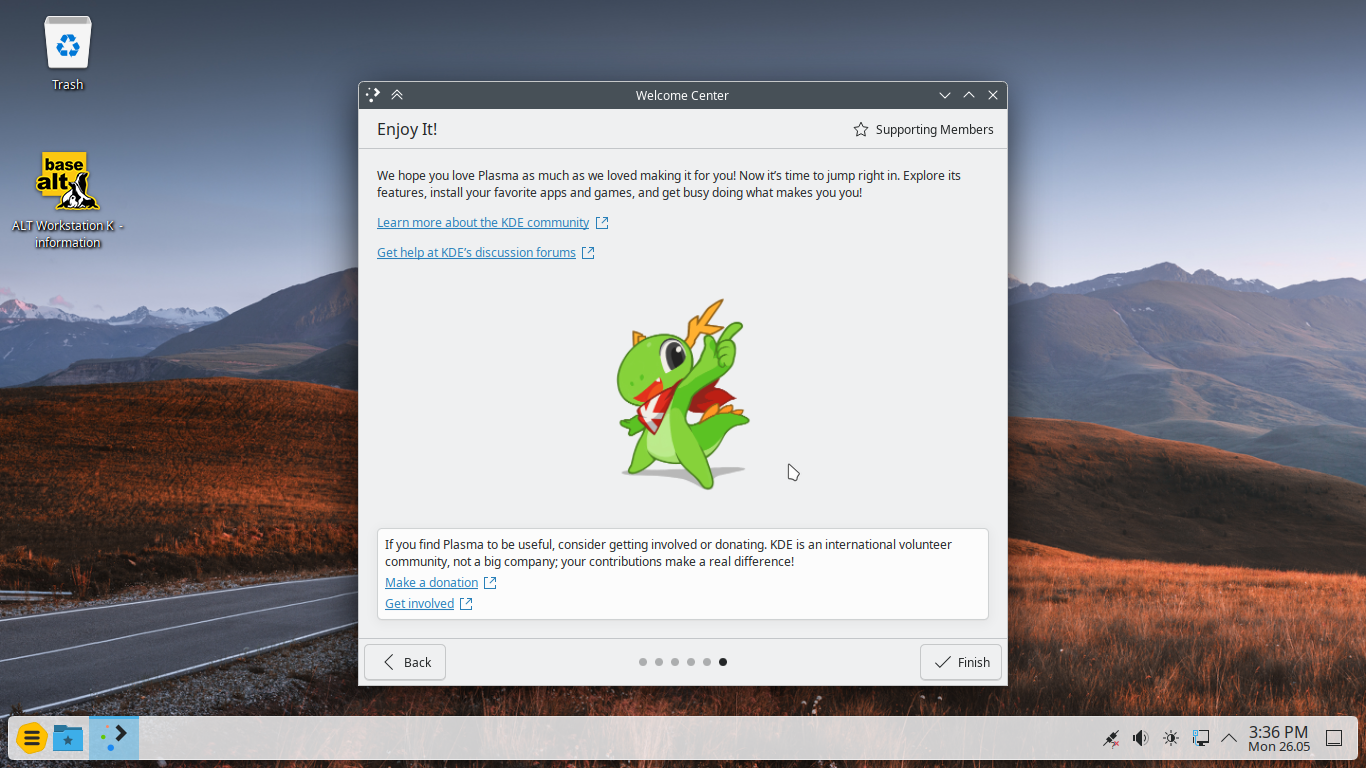
Task: Open the application launcher menu
Action: coord(31,739)
